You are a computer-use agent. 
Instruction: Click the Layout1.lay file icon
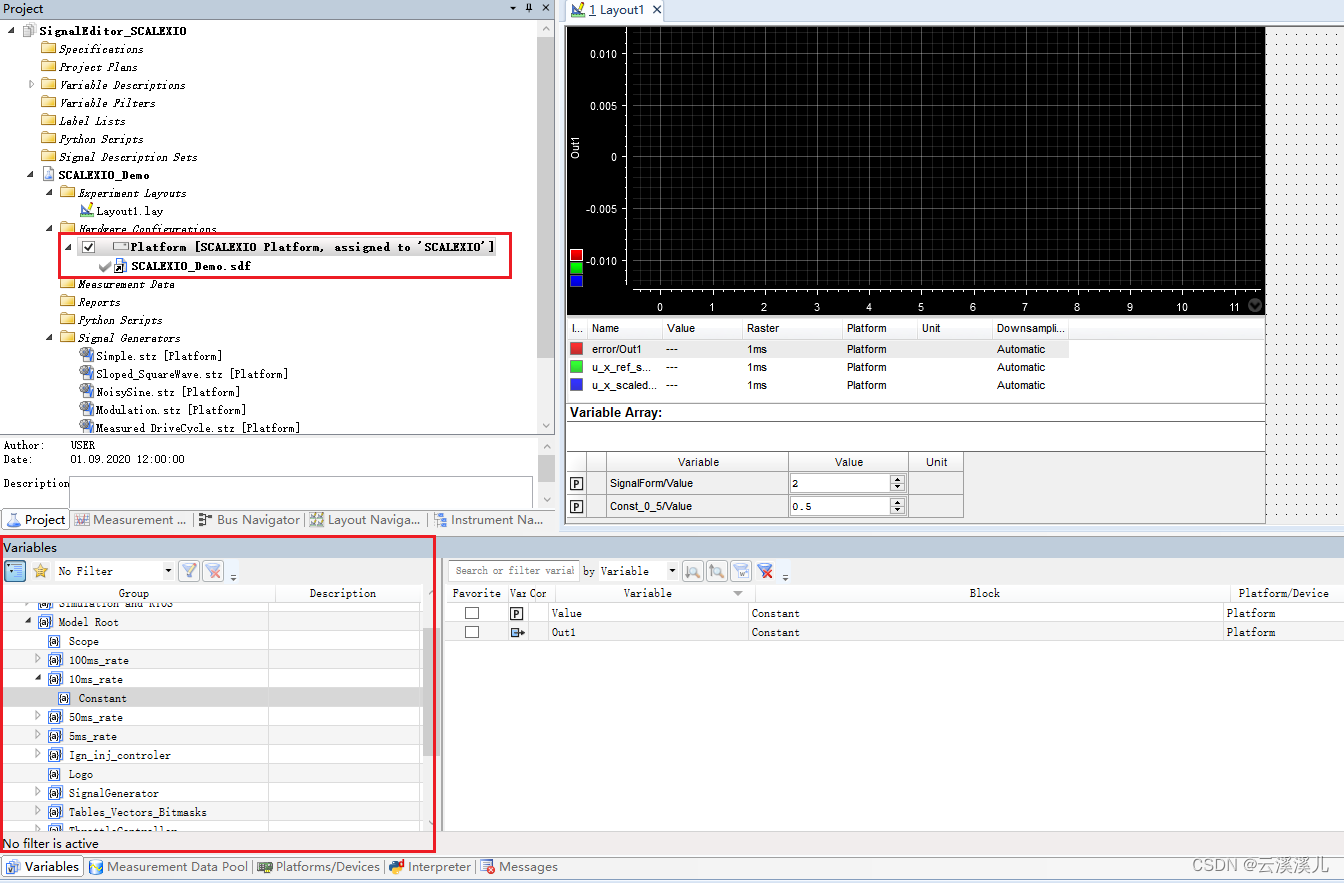point(87,211)
